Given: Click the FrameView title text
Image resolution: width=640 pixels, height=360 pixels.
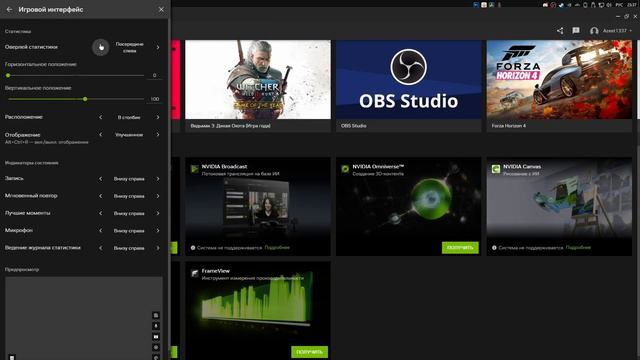Looking at the screenshot, I should pyautogui.click(x=216, y=271).
